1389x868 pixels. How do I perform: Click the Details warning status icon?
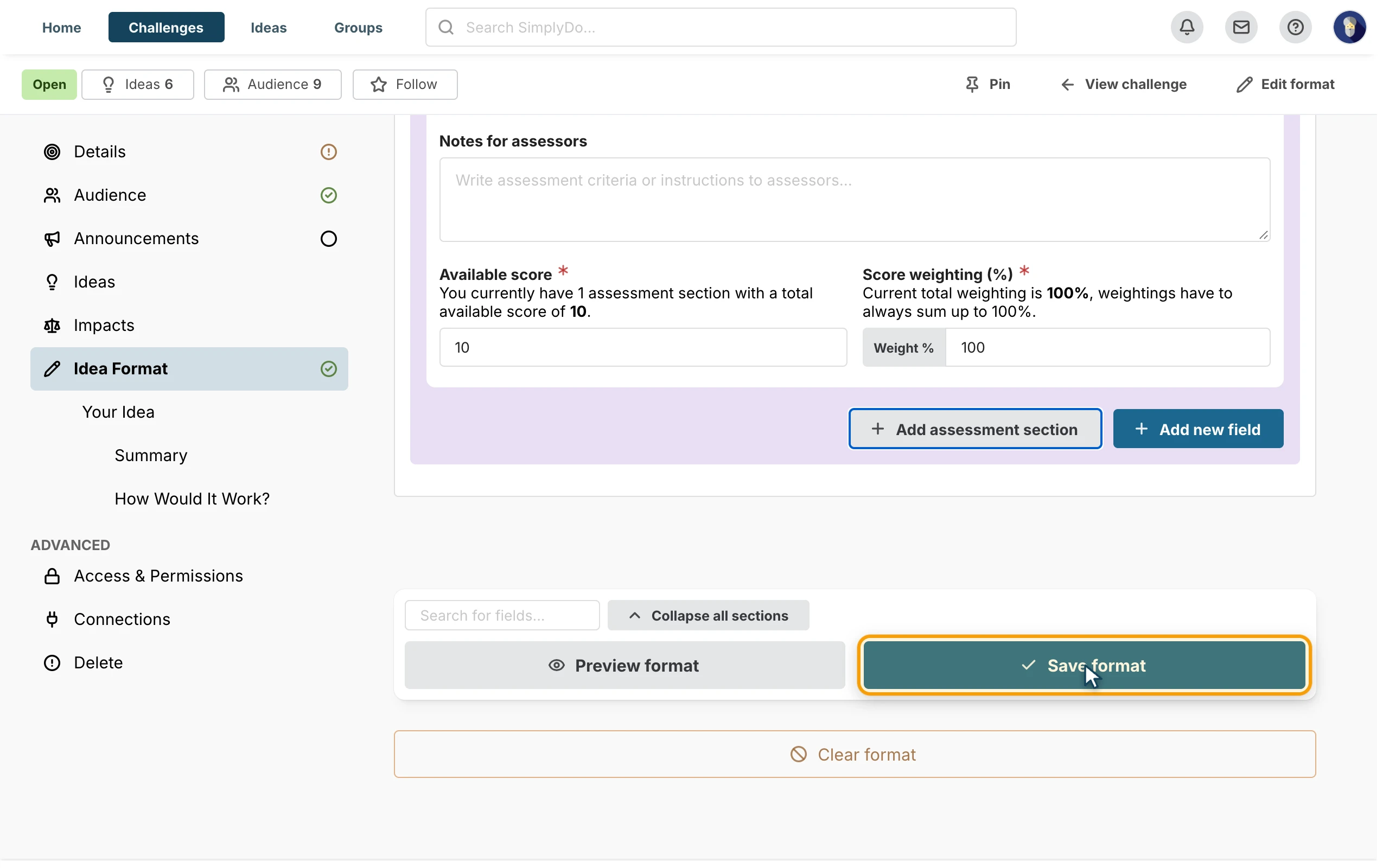coord(328,151)
